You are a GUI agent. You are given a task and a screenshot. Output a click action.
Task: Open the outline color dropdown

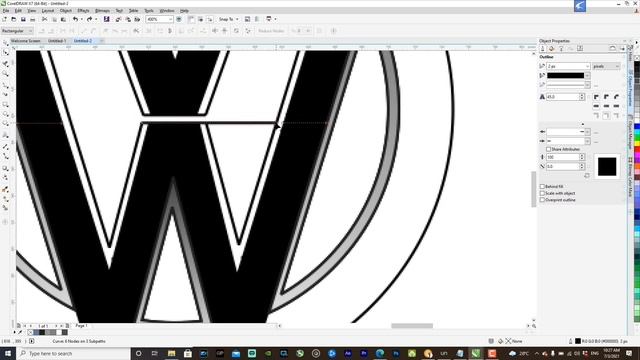pos(587,76)
